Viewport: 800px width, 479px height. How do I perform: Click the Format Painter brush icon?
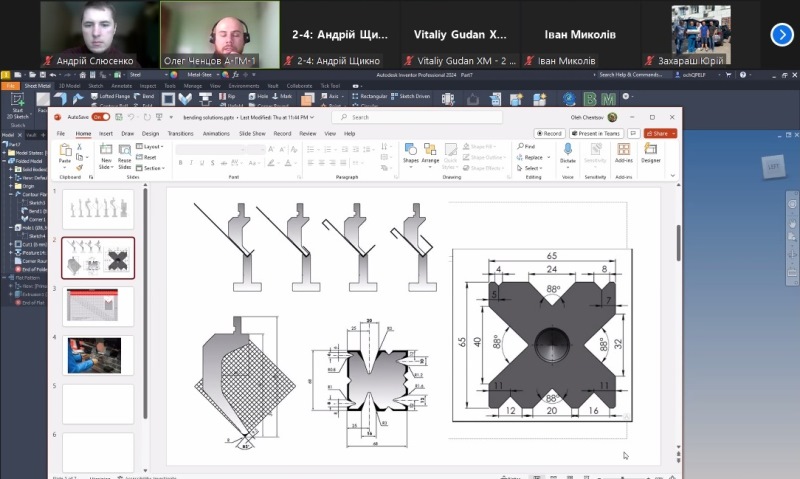80,167
